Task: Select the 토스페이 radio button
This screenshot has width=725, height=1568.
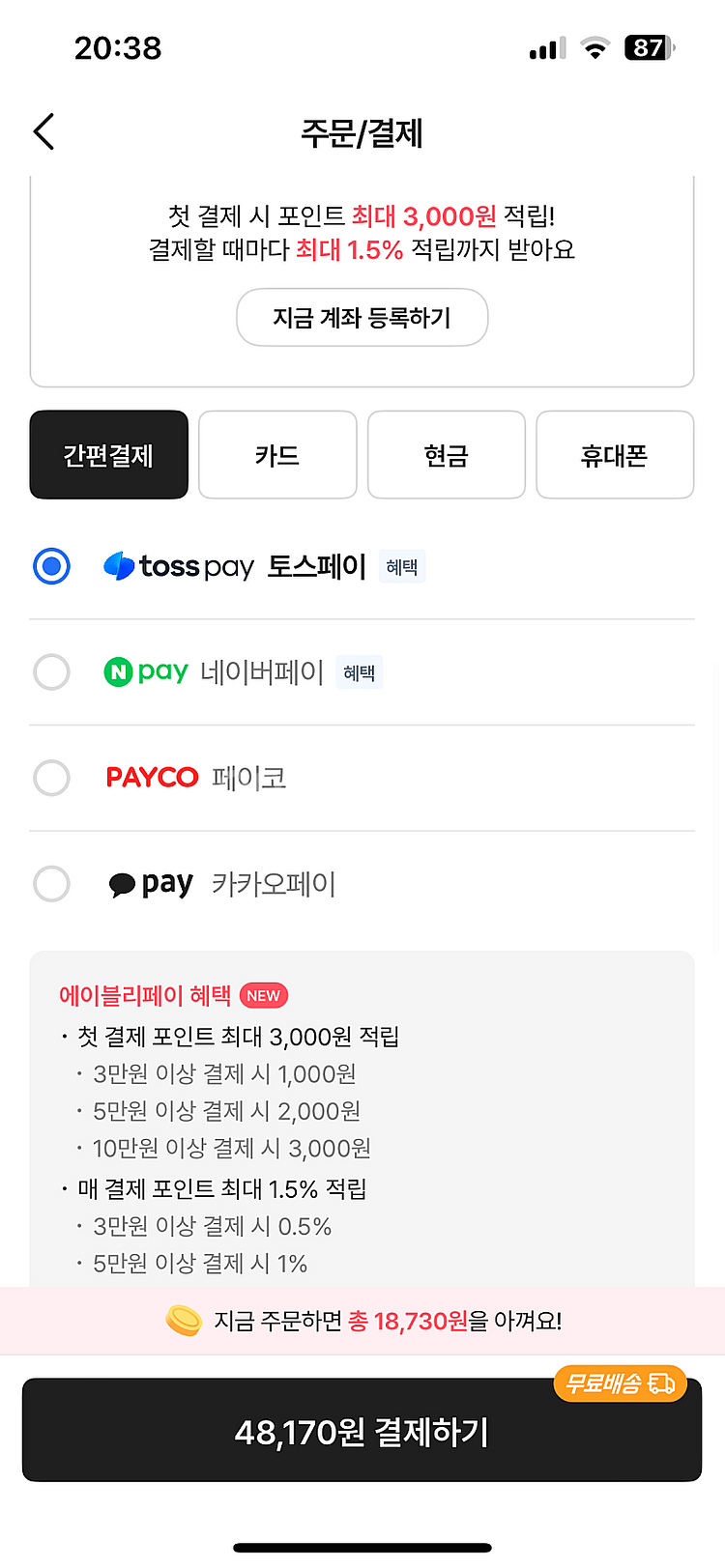Action: pos(51,566)
